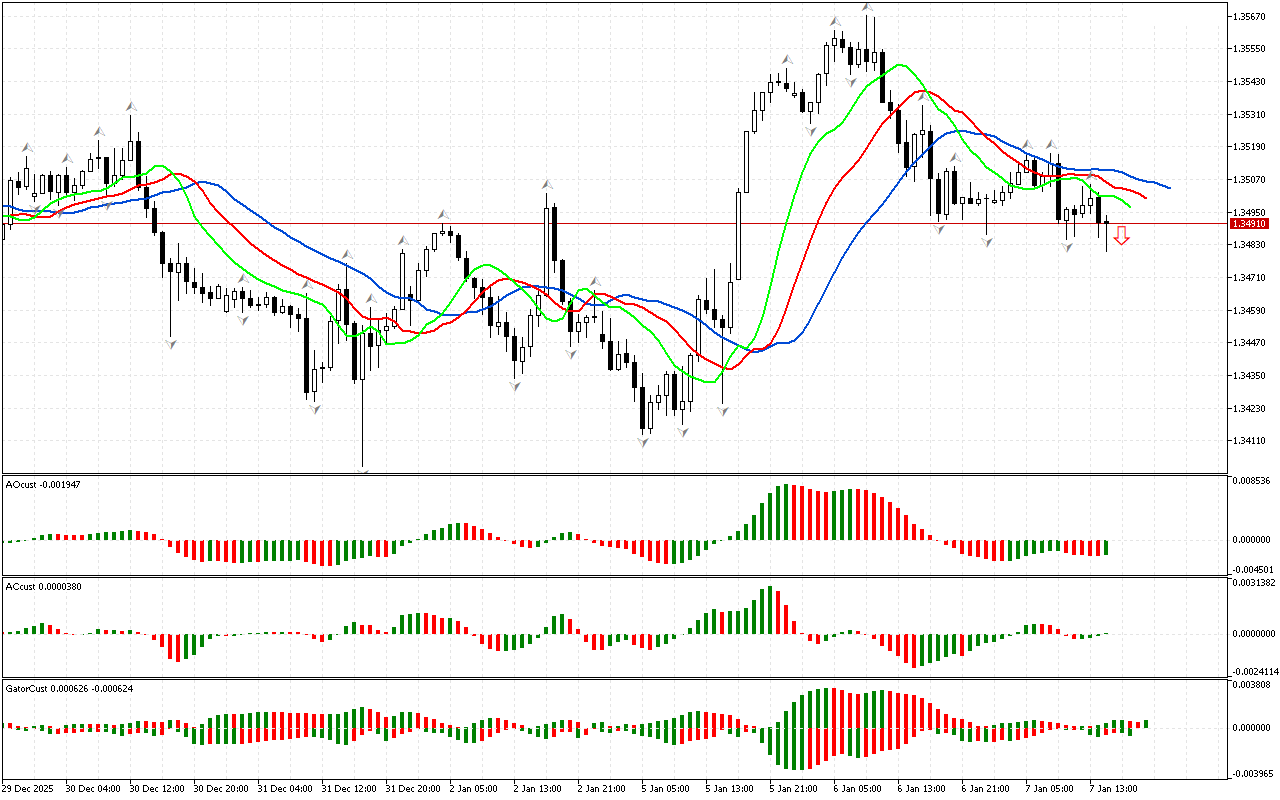Click the red down arrow signal icon

point(1122,236)
